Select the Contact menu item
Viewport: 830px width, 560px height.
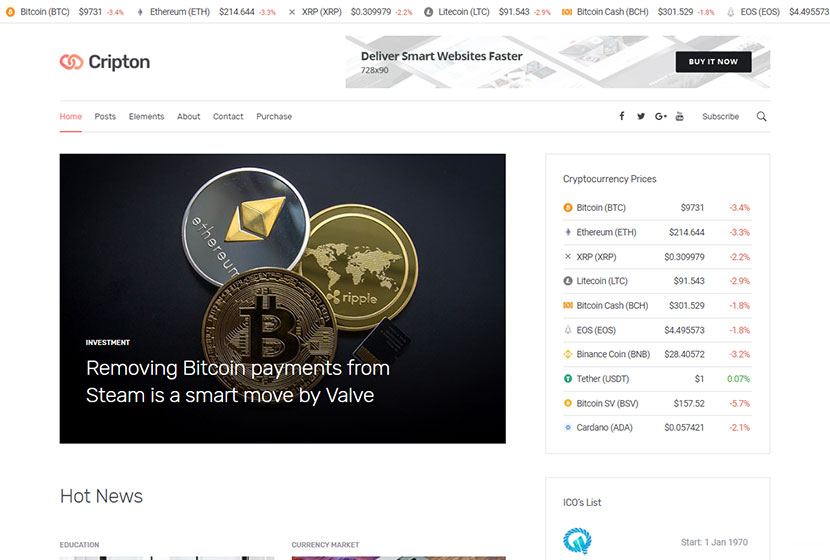pos(228,116)
